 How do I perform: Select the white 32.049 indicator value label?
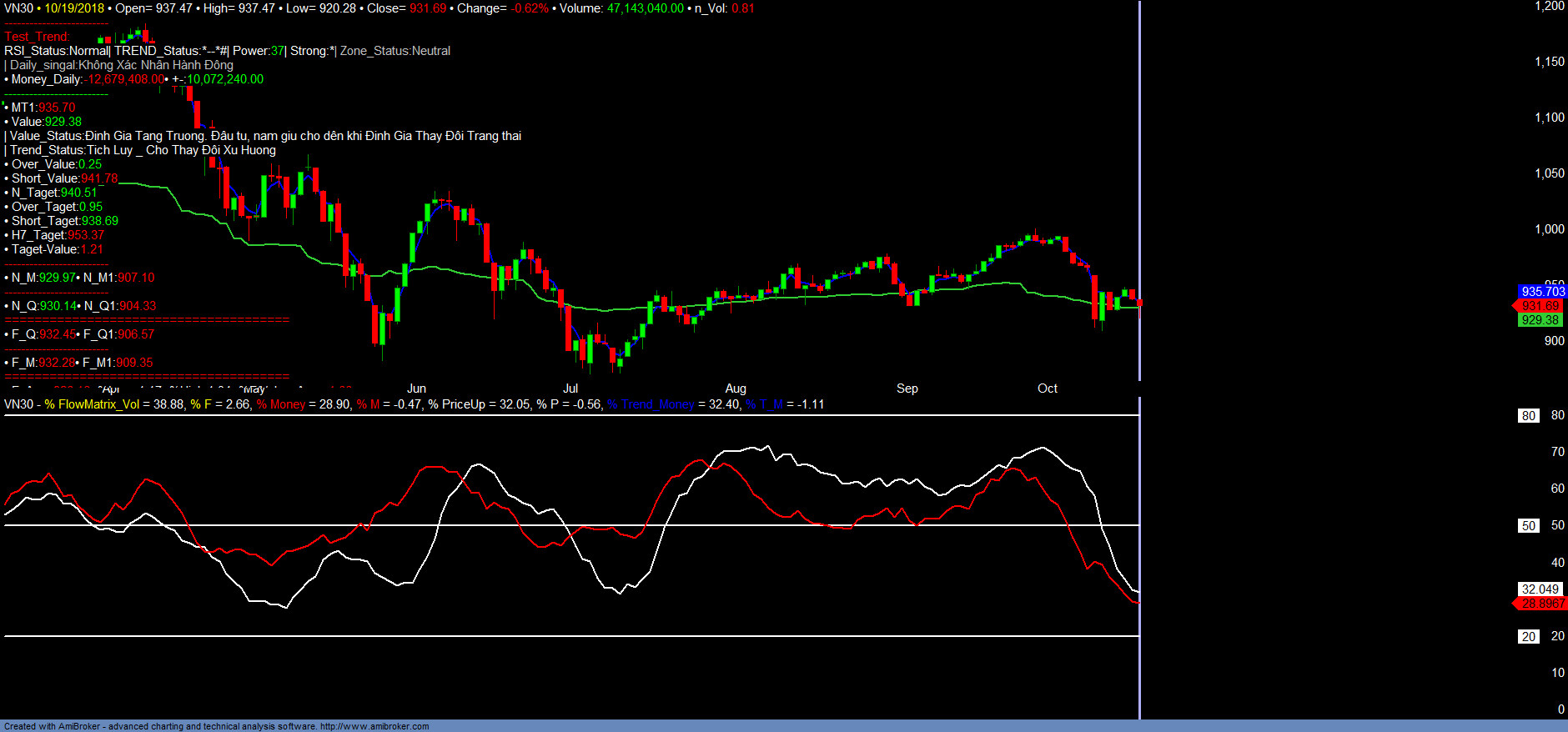[x=1540, y=589]
